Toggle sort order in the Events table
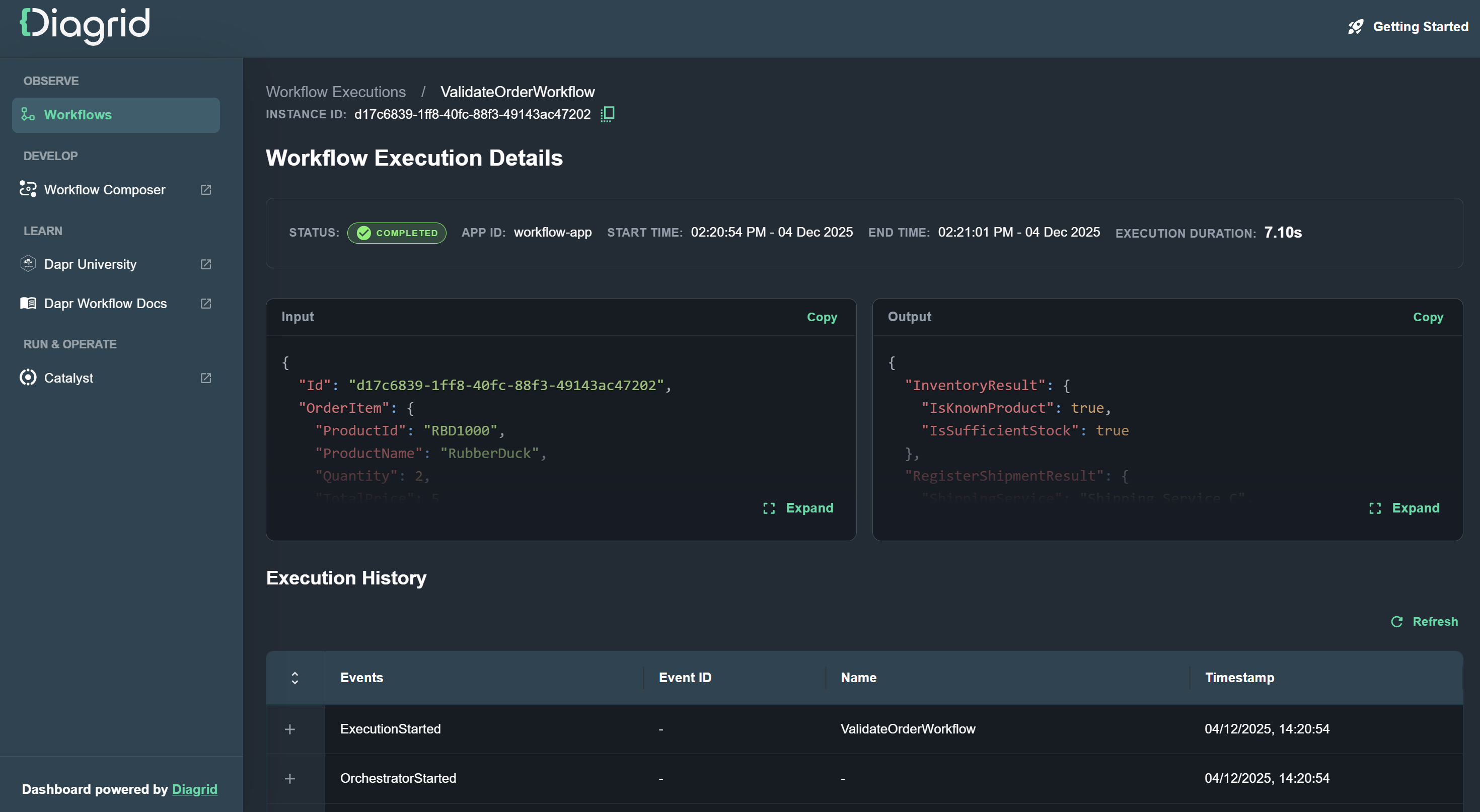 click(294, 678)
